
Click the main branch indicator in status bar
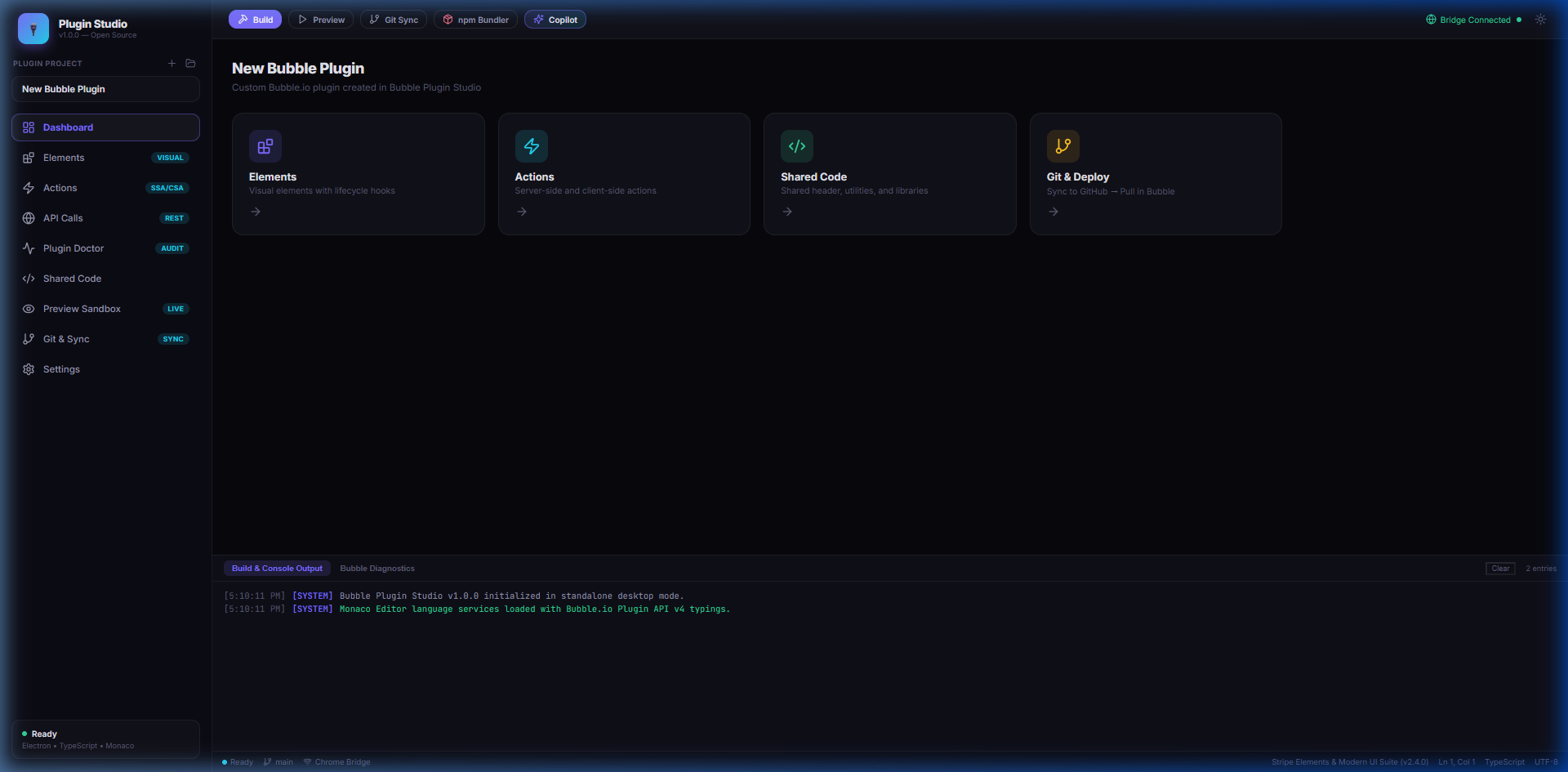point(278,762)
